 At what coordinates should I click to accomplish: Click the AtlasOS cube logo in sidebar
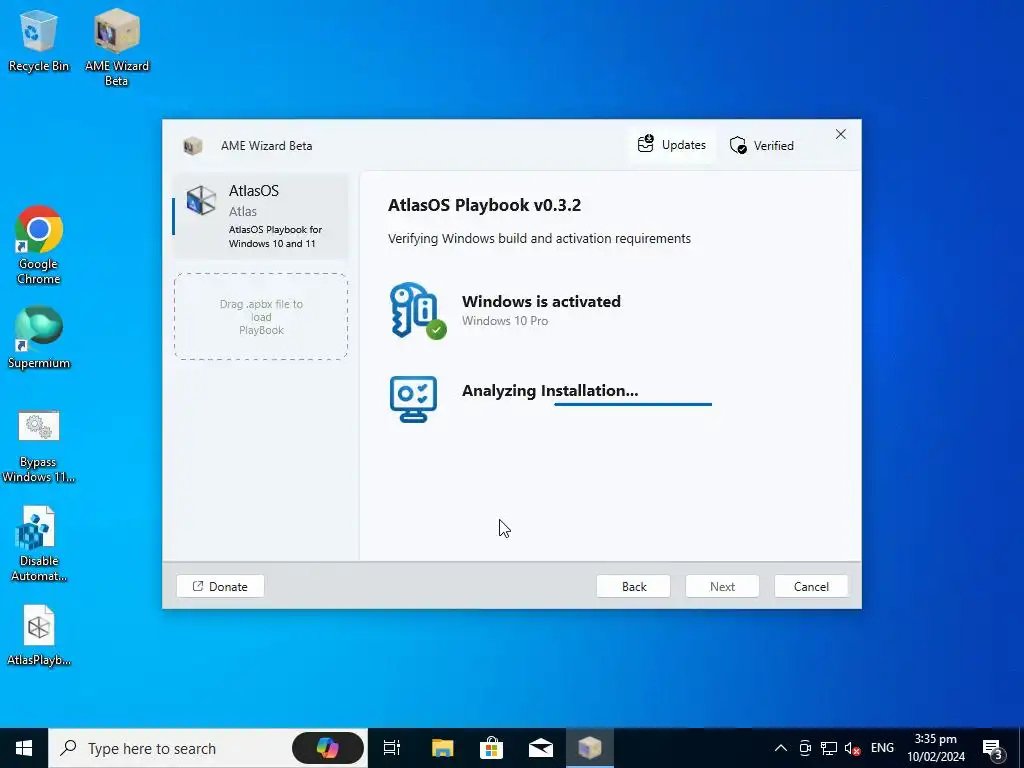[x=201, y=200]
